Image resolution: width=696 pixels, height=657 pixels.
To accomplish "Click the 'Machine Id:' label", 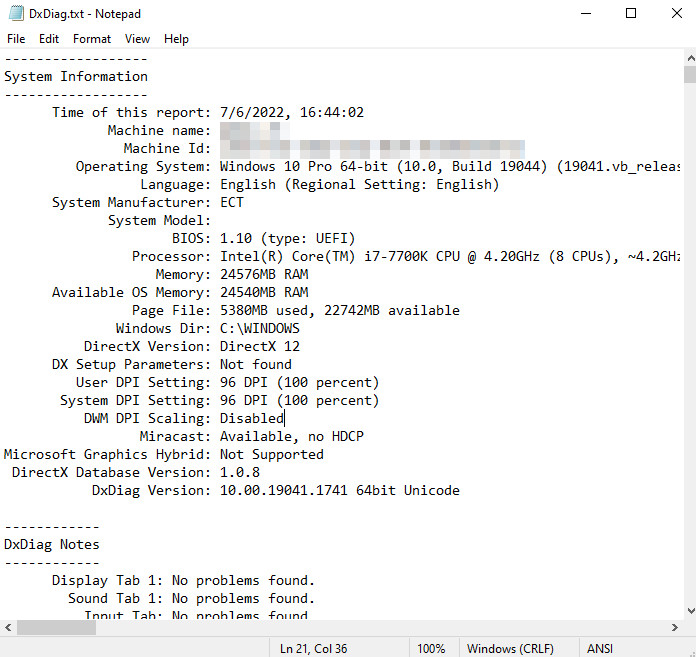I will [x=167, y=148].
